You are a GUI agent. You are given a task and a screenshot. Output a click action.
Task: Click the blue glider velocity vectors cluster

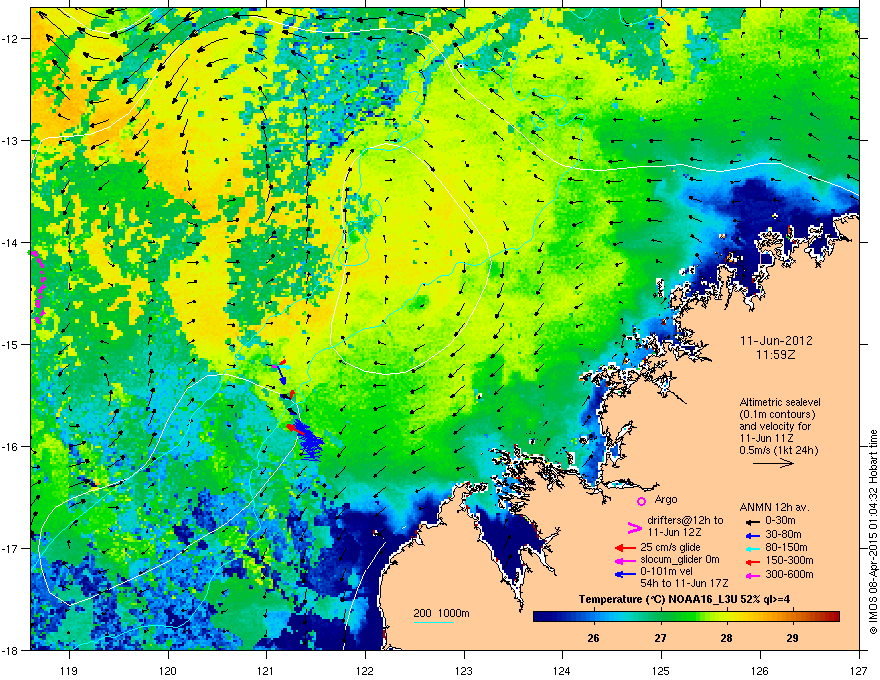310,442
